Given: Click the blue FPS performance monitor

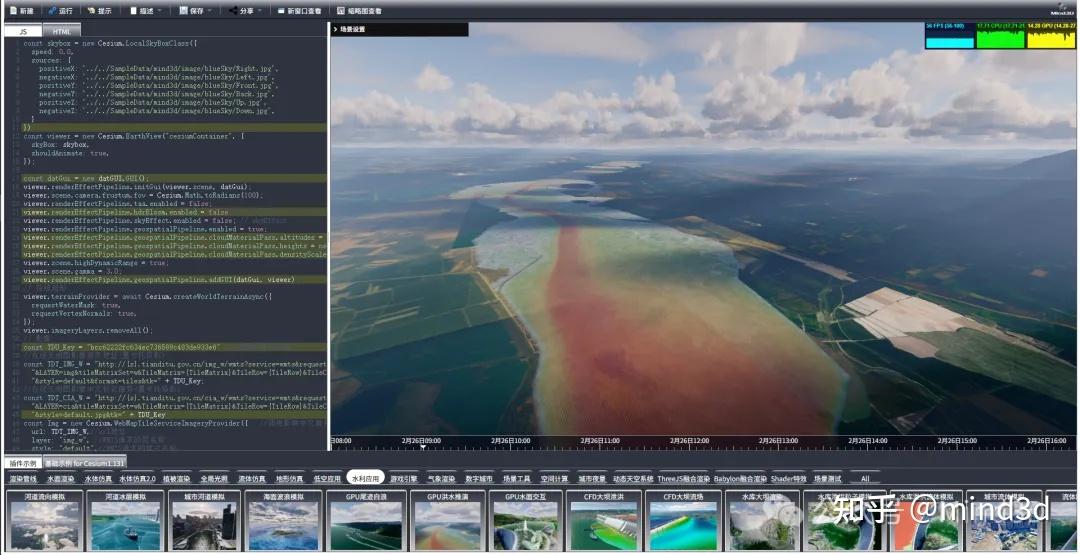Looking at the screenshot, I should point(949,40).
